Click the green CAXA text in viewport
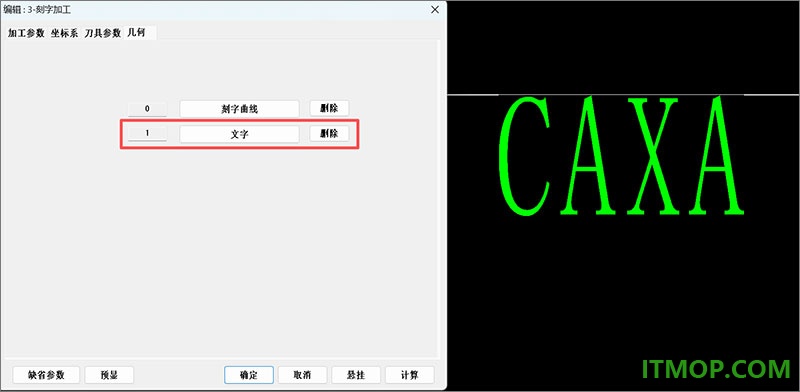This screenshot has height=392, width=800. click(621, 156)
